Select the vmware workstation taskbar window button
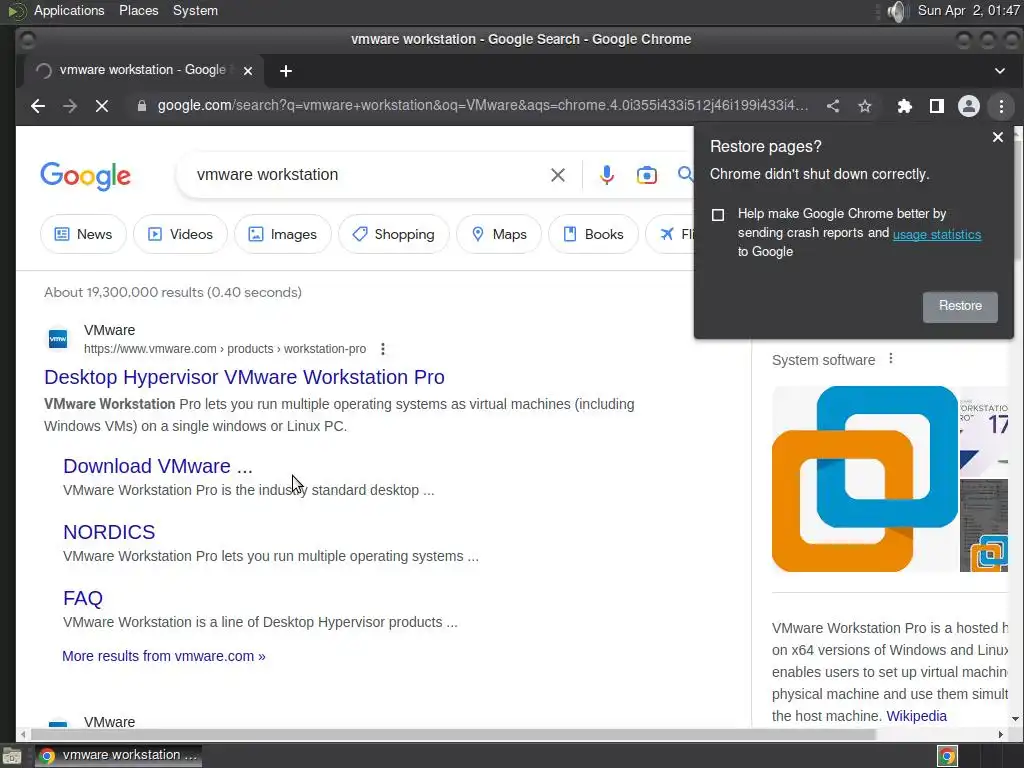Image resolution: width=1024 pixels, height=768 pixels. pyautogui.click(x=118, y=756)
